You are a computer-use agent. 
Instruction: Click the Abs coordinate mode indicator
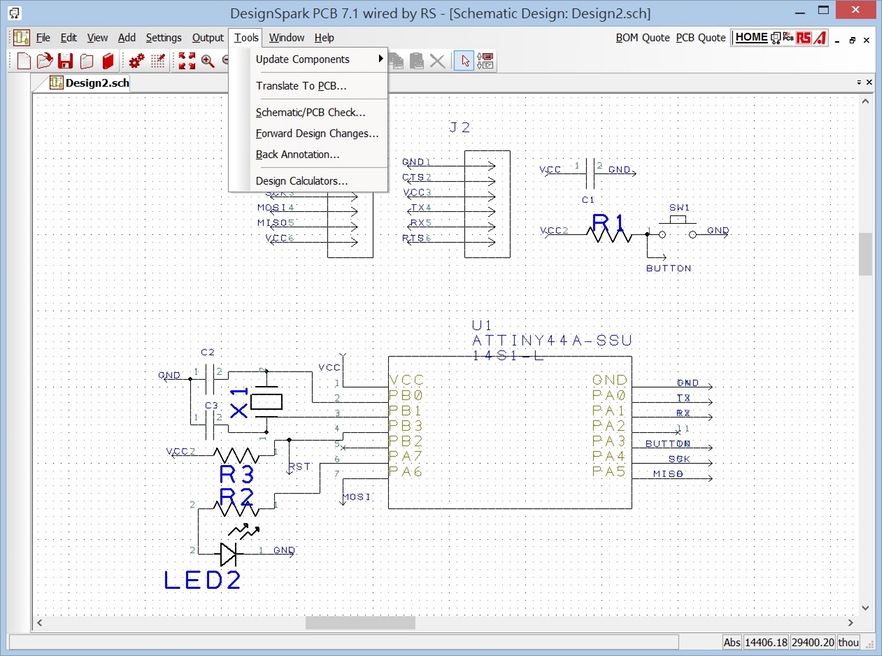tap(732, 642)
